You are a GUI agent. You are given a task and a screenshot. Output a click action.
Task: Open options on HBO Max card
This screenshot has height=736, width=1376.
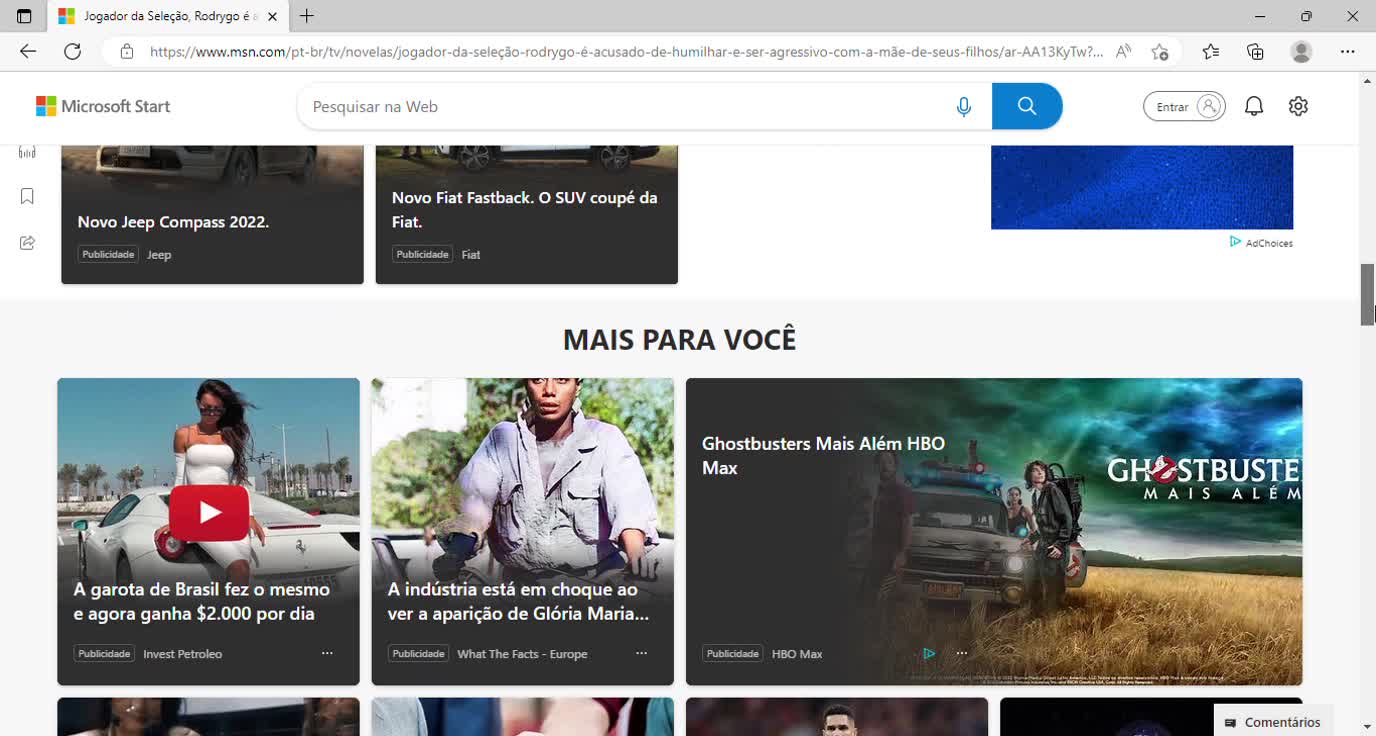coord(962,653)
